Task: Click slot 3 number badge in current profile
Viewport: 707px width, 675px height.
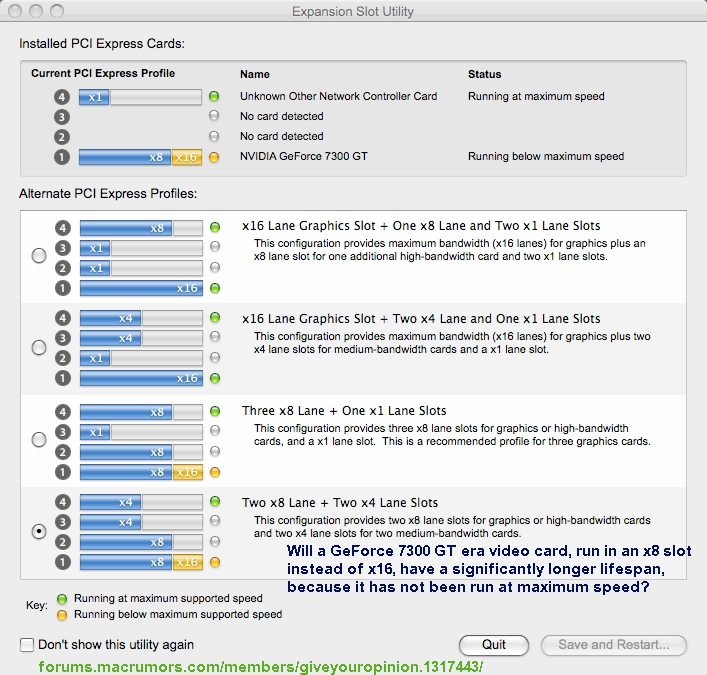Action: pyautogui.click(x=62, y=117)
